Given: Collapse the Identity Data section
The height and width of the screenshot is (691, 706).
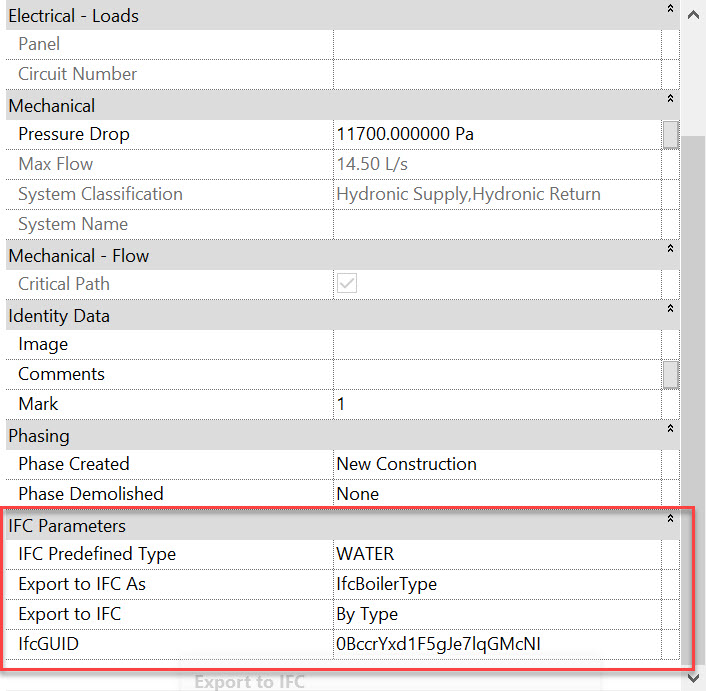Looking at the screenshot, I should tap(670, 309).
